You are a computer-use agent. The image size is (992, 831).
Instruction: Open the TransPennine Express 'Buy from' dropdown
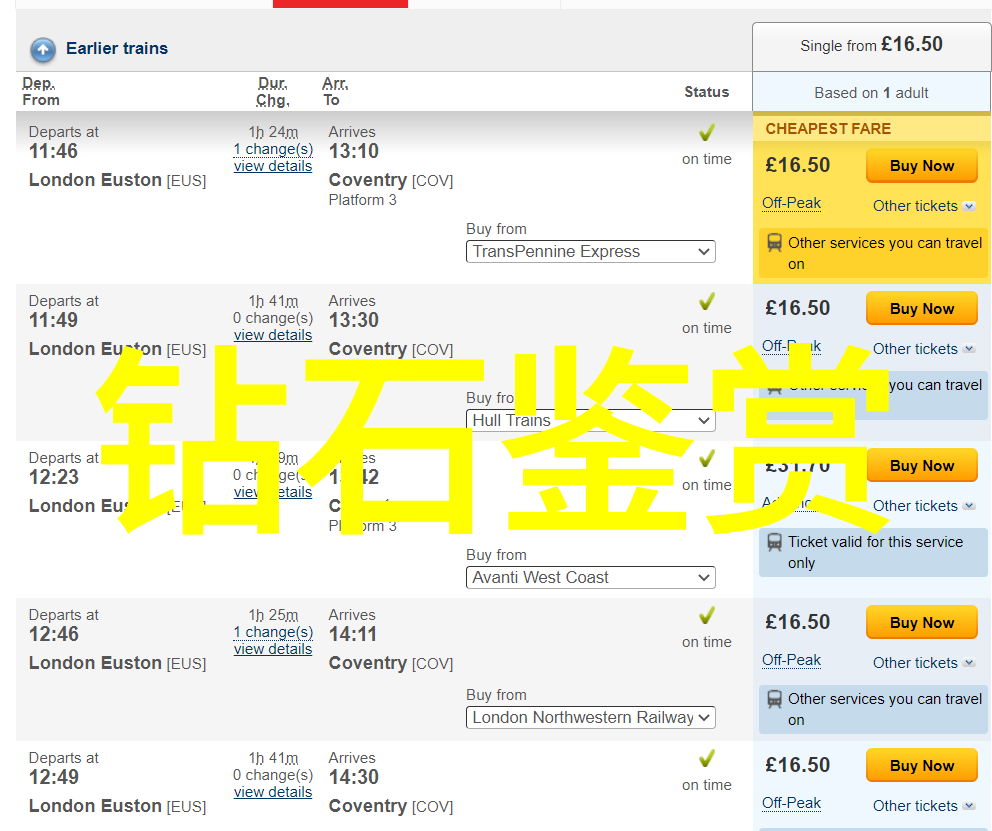pos(590,252)
